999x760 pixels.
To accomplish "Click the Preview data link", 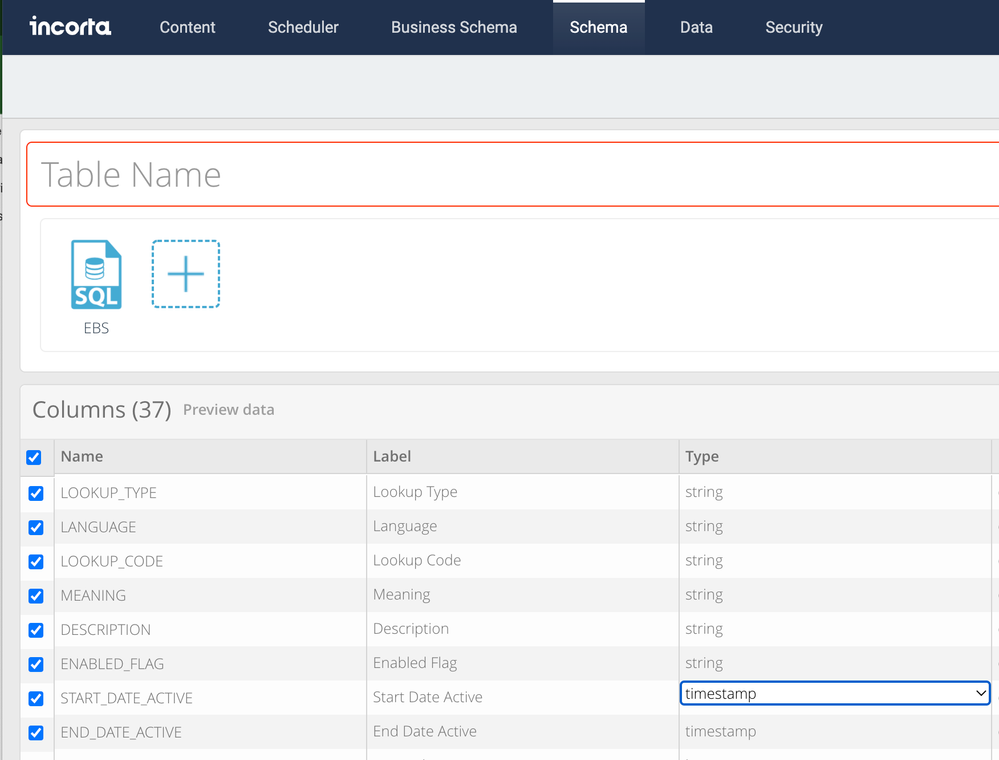I will point(228,410).
